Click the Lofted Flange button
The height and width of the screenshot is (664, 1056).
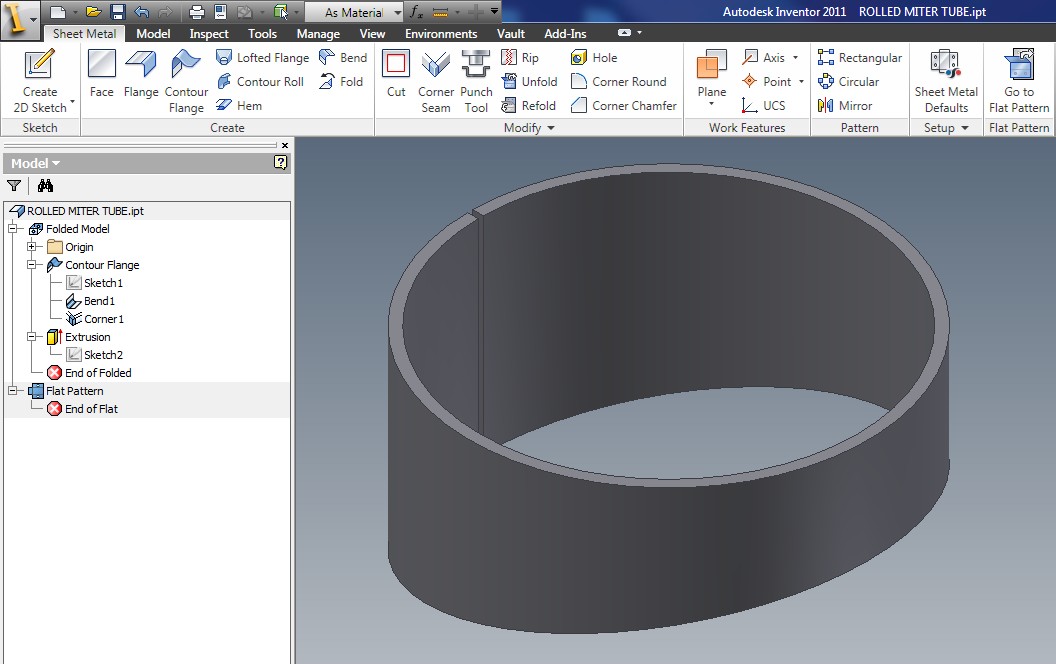(x=262, y=58)
